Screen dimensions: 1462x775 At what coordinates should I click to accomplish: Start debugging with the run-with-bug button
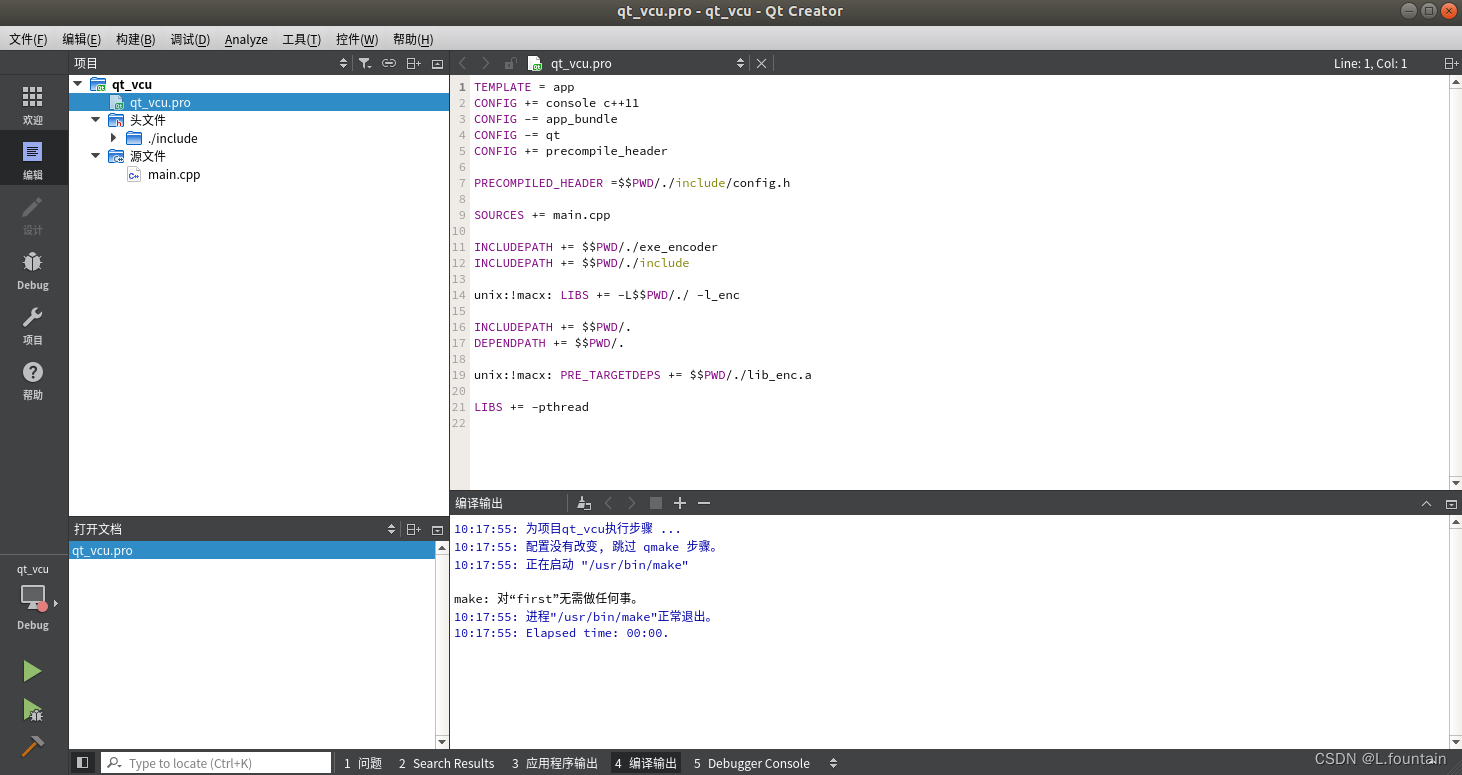tap(33, 710)
